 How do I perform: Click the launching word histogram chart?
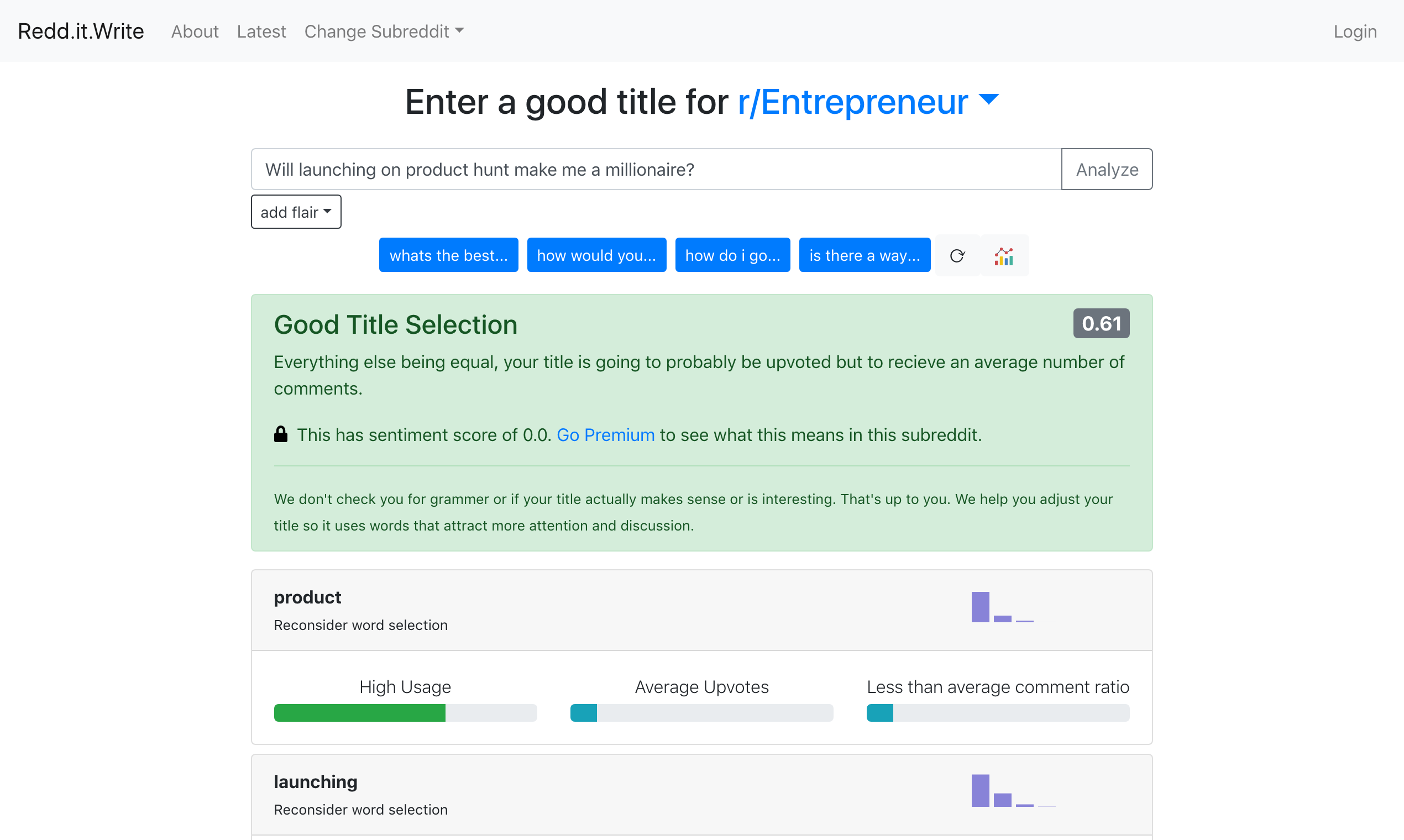[x=1013, y=791]
